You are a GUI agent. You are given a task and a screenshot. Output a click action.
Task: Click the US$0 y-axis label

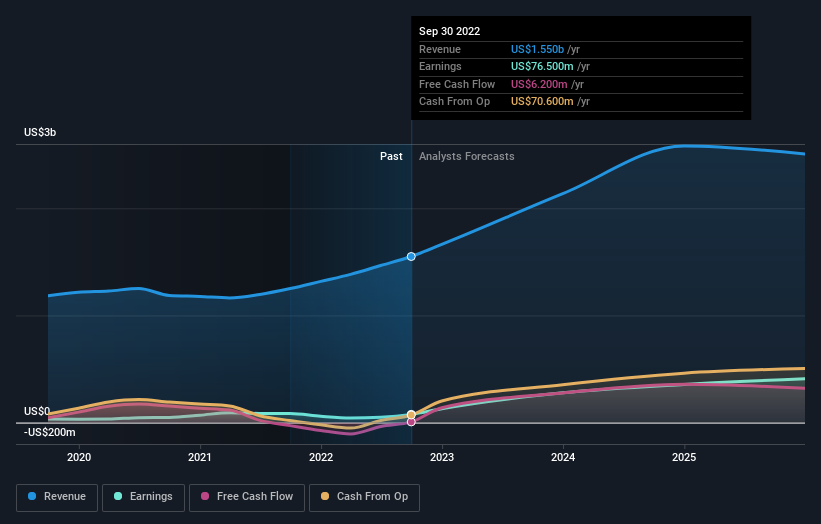pyautogui.click(x=37, y=411)
